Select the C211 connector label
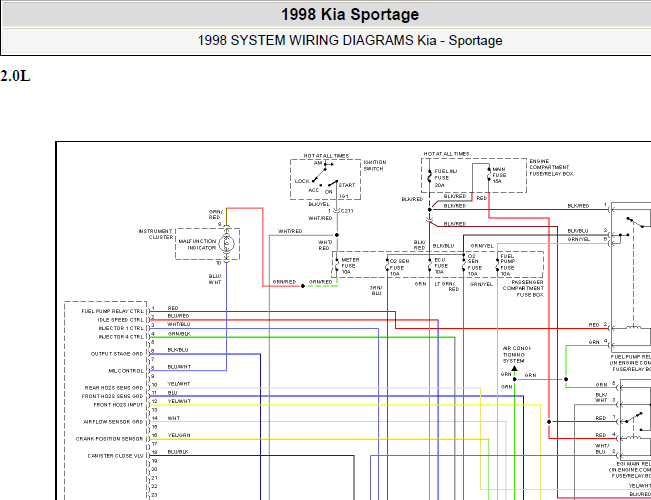Viewport: 651px width, 500px height. (347, 211)
